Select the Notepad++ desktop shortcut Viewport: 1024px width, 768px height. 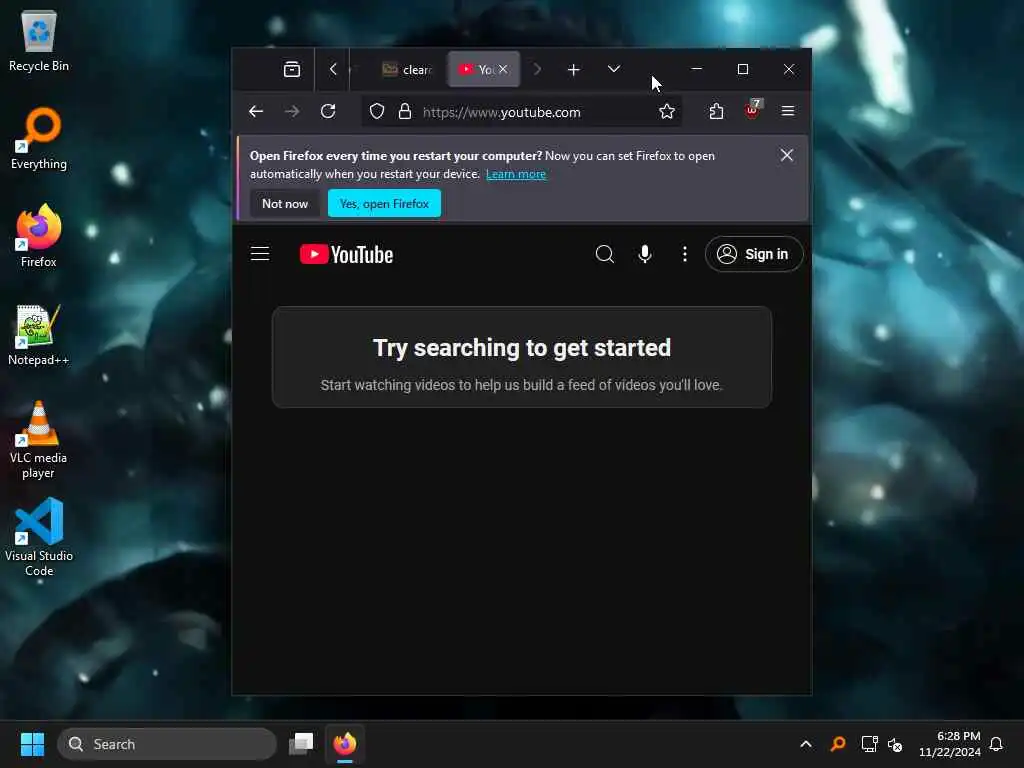[39, 334]
